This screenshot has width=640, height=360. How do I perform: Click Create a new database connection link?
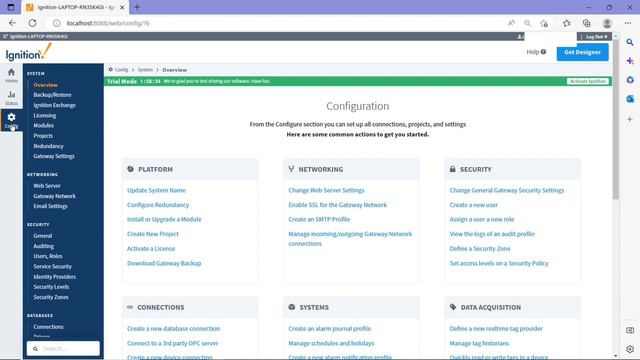pyautogui.click(x=173, y=329)
